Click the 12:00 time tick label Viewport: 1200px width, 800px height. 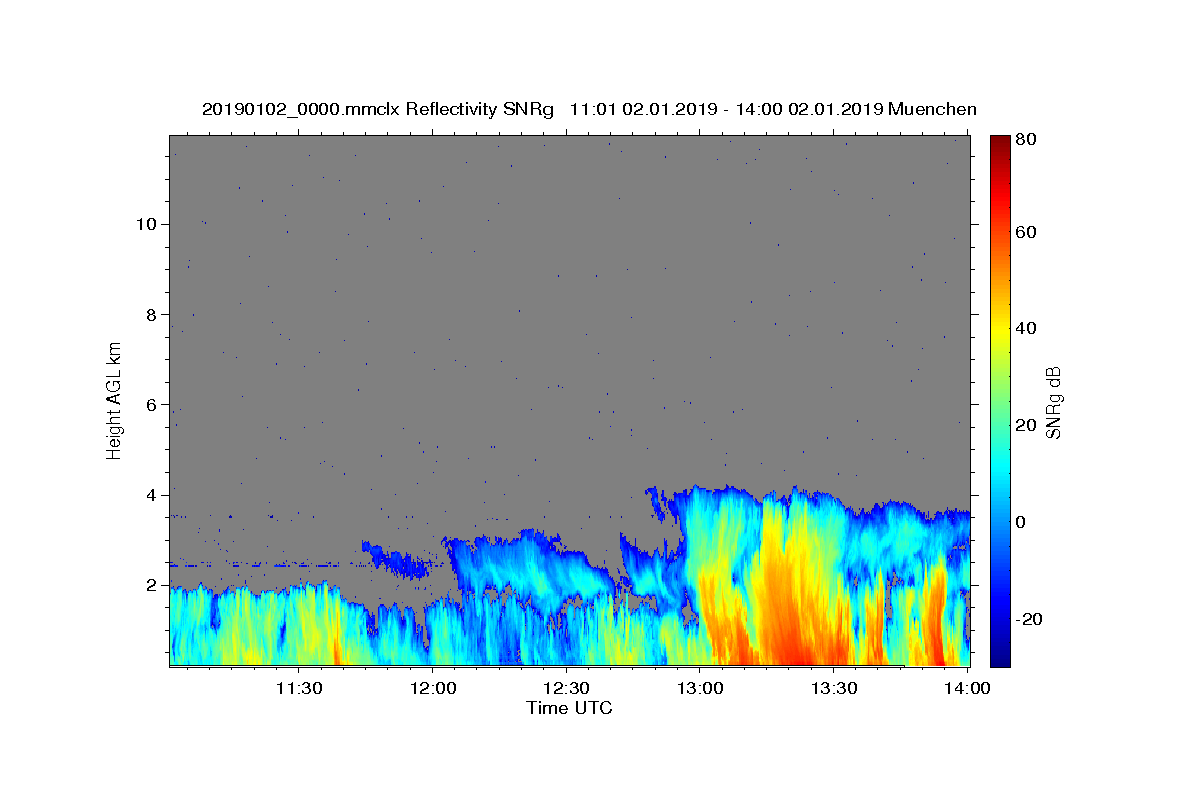[x=432, y=688]
